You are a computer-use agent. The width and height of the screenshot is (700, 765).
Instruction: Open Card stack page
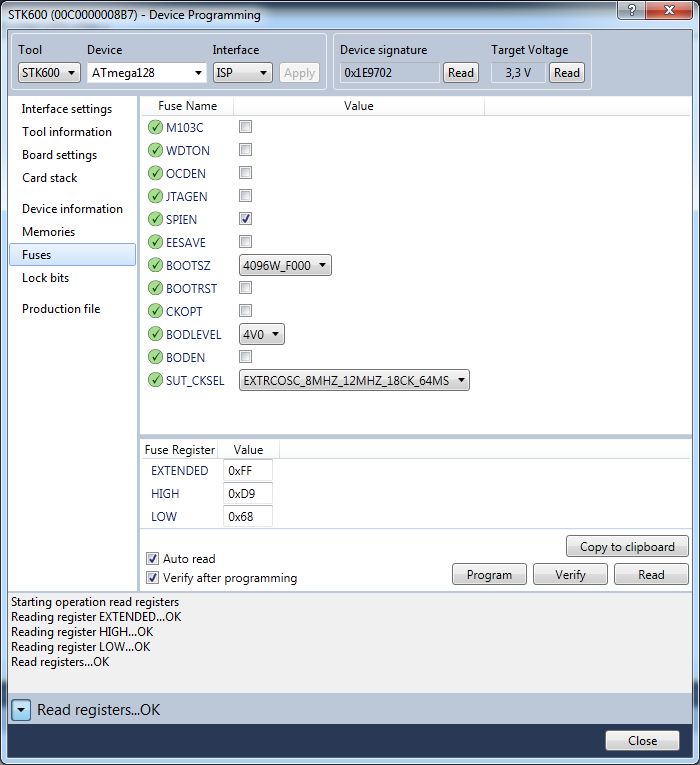point(50,178)
